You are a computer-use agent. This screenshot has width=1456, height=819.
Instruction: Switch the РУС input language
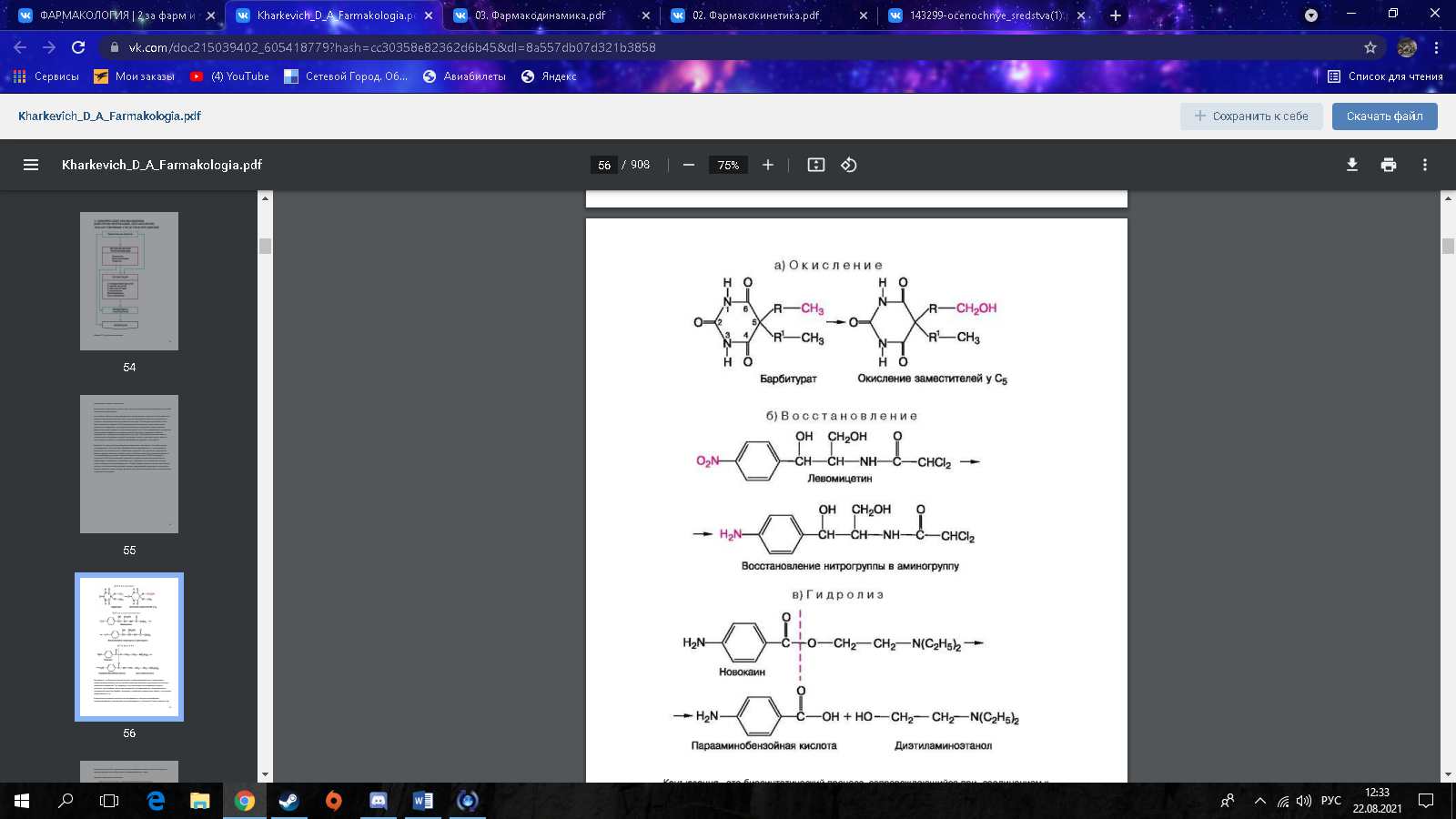point(1331,801)
